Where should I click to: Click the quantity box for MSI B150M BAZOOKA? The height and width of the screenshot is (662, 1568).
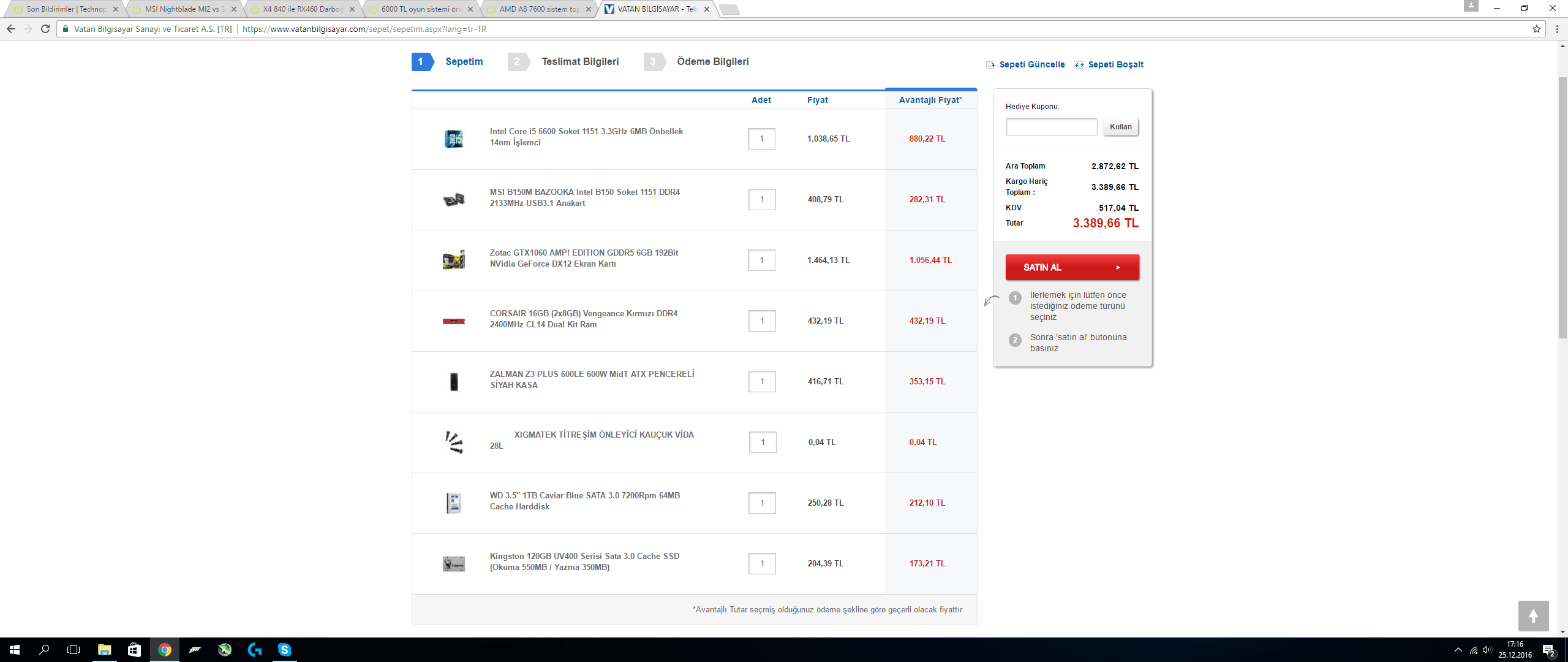pos(762,200)
